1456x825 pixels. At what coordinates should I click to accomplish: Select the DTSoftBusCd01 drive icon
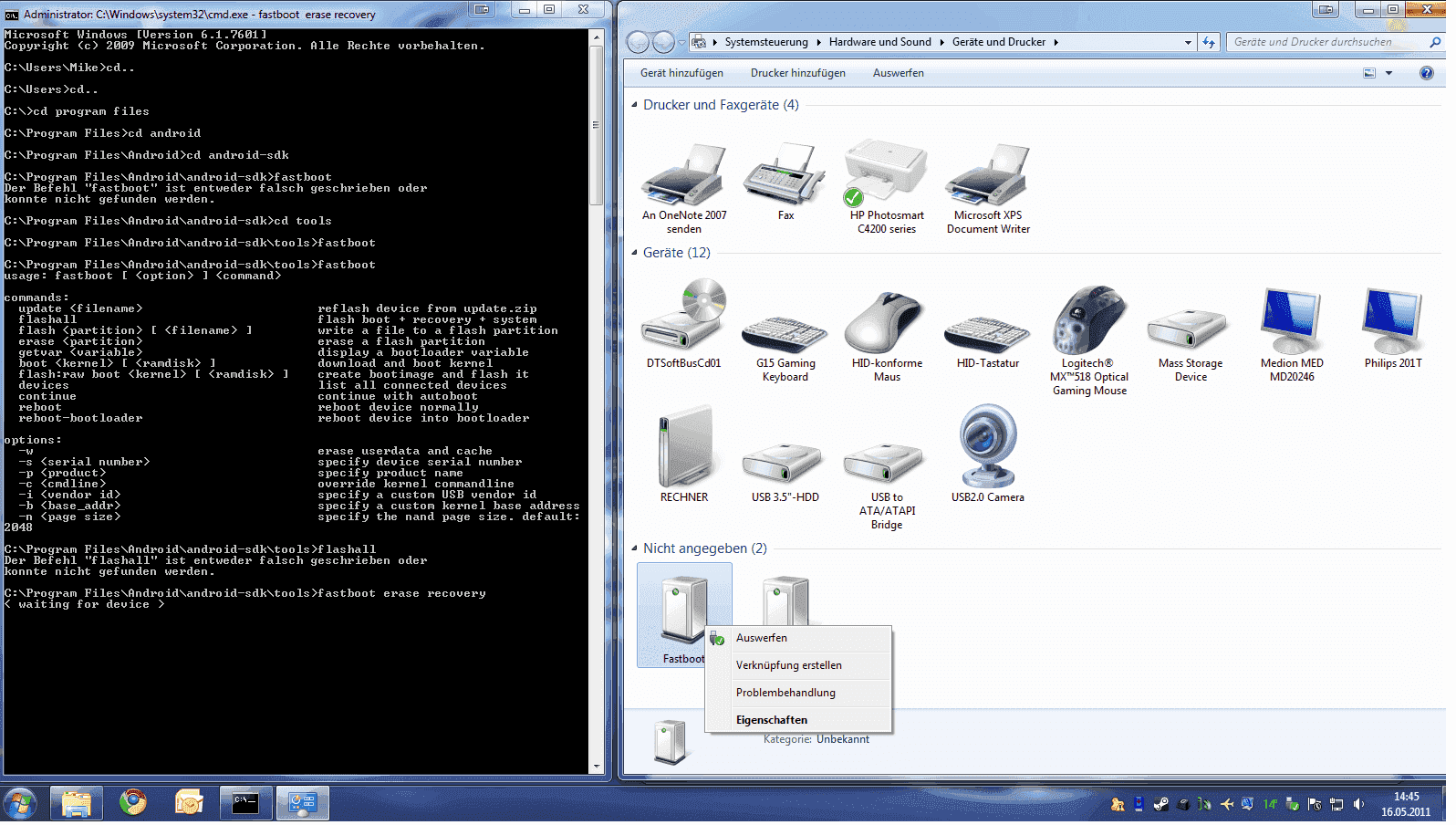[684, 325]
